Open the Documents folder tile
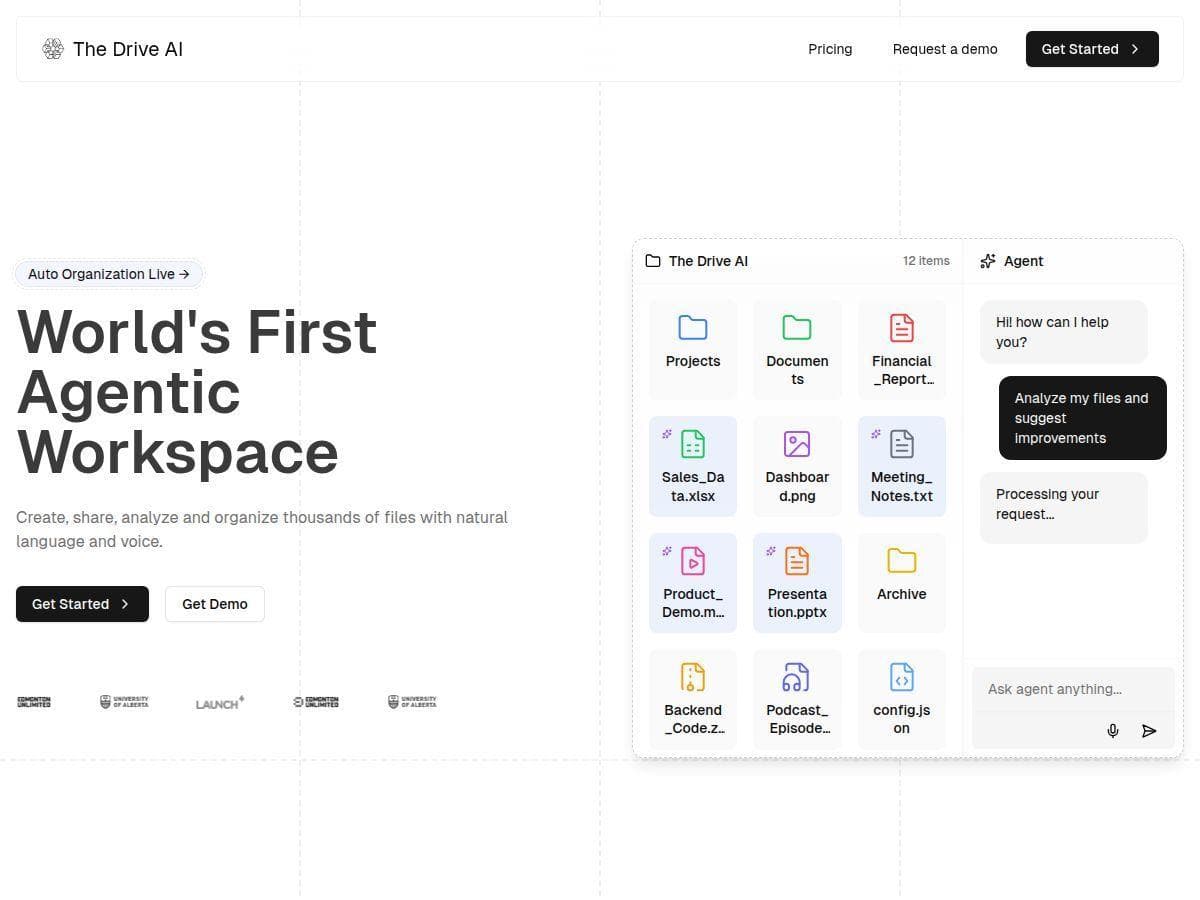The image size is (1200, 900). click(797, 347)
